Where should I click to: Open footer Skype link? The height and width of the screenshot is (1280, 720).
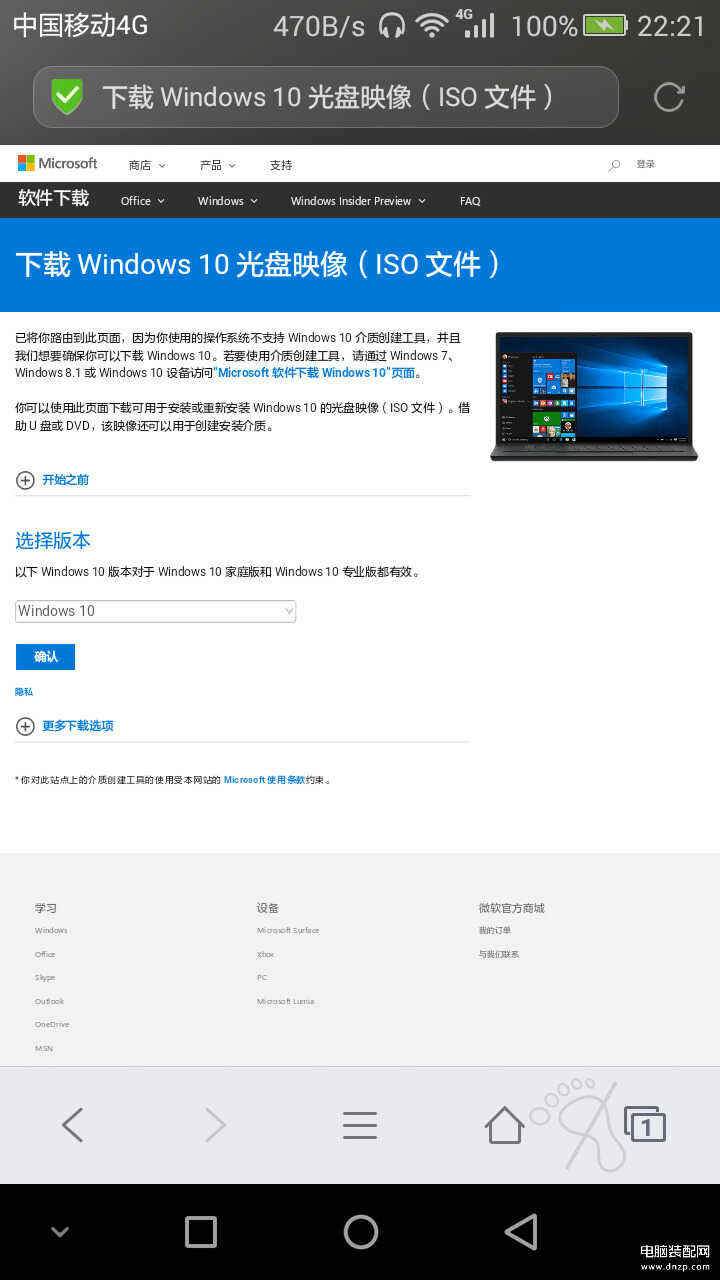[45, 978]
